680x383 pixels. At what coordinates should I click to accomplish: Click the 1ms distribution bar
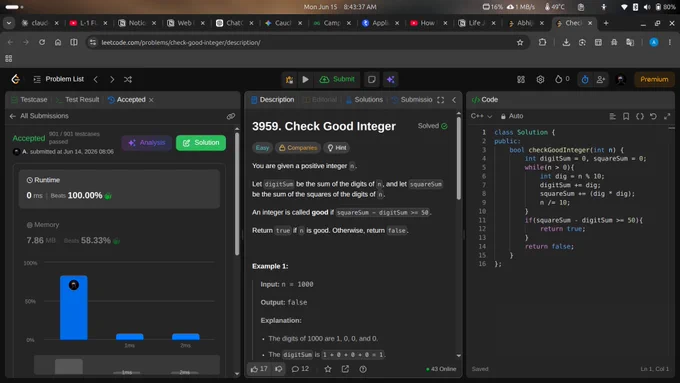pos(130,337)
